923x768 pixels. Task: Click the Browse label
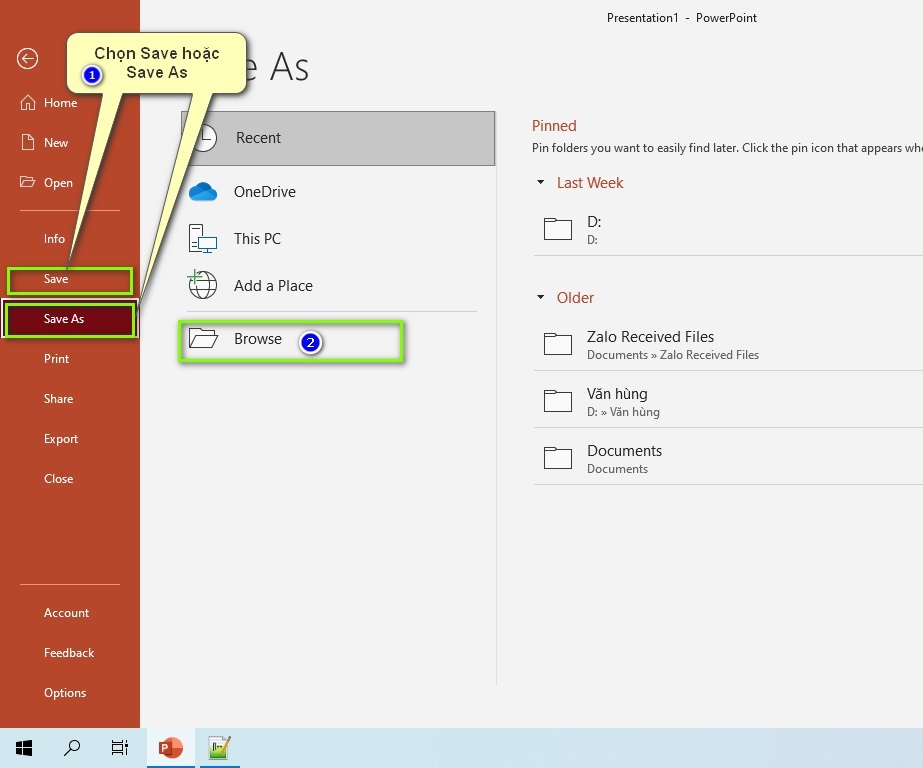258,339
